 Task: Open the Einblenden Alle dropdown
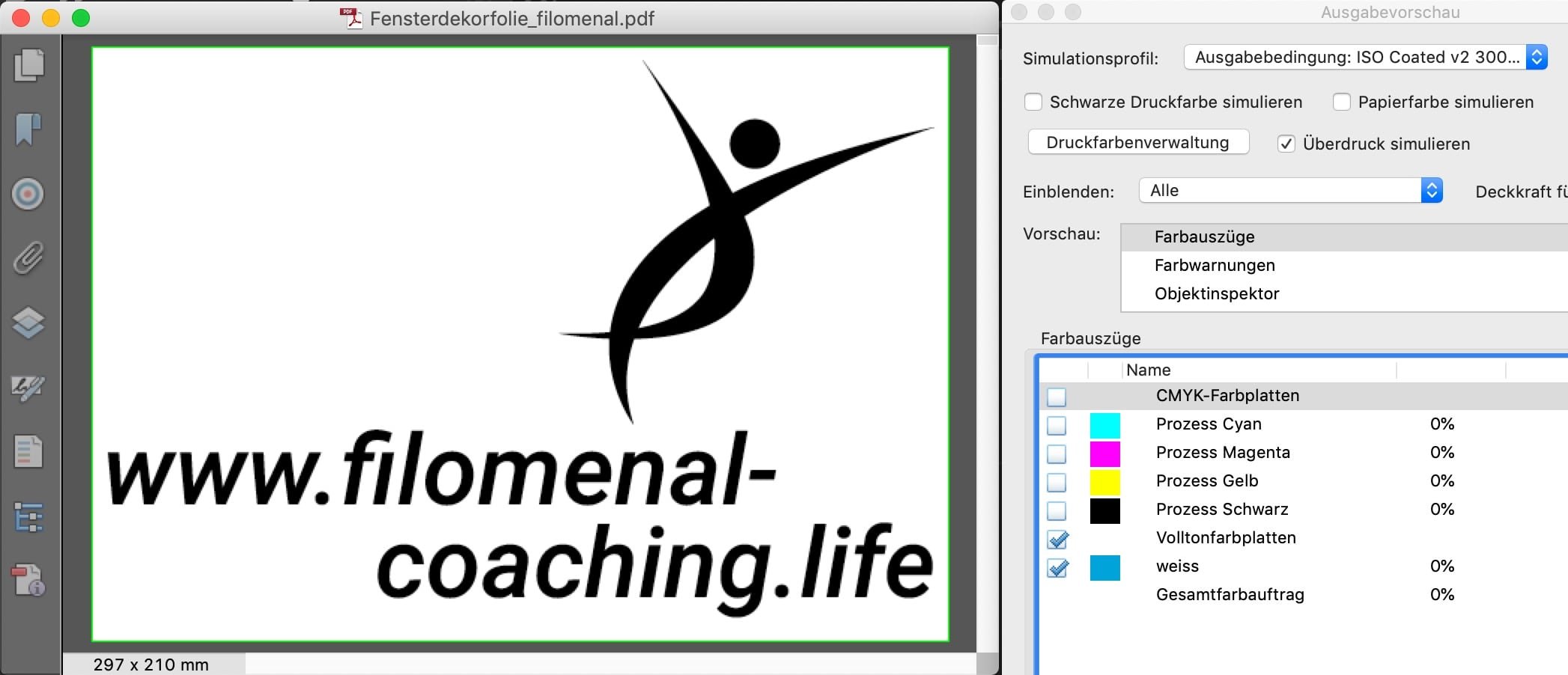pos(1290,191)
